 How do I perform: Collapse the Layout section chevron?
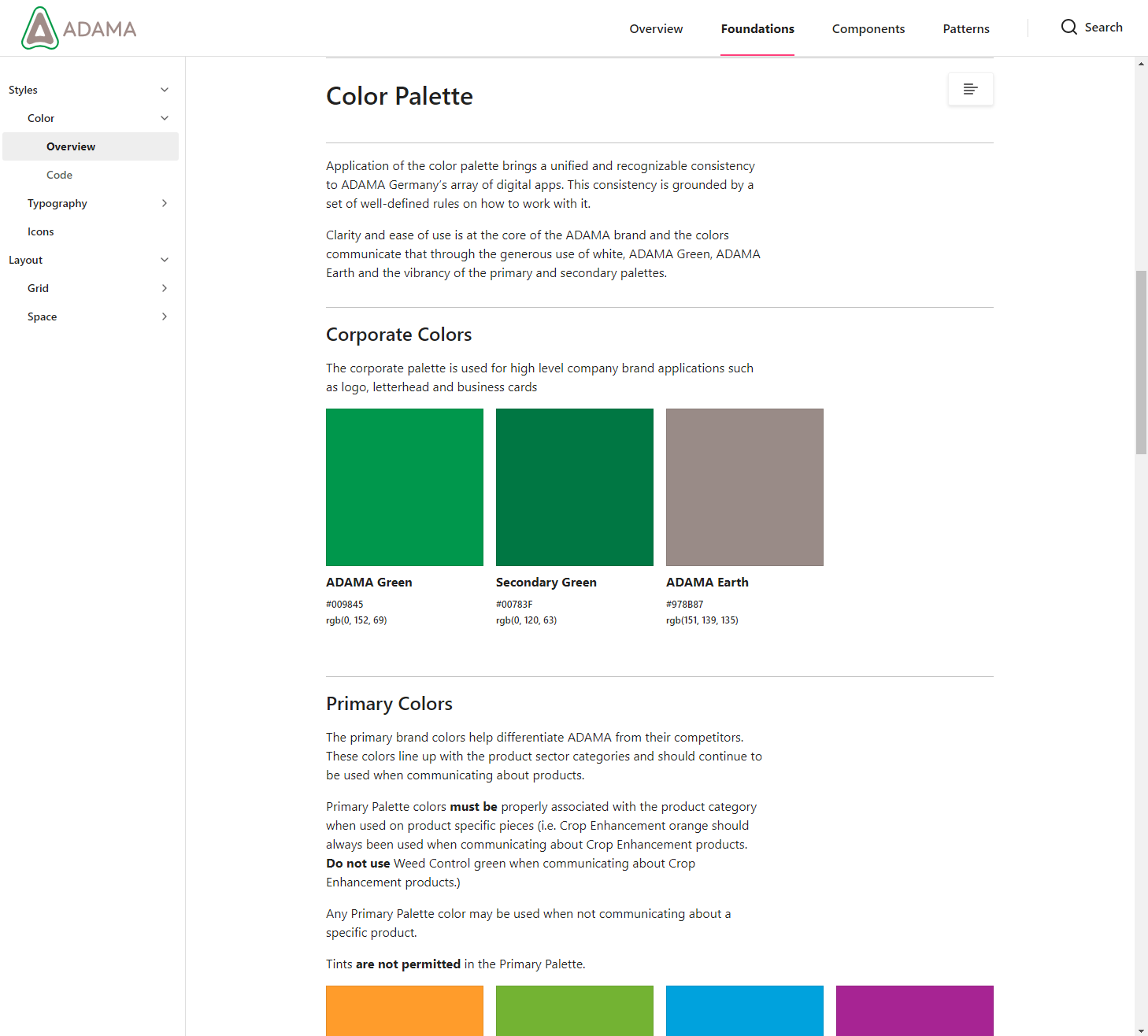click(x=165, y=260)
